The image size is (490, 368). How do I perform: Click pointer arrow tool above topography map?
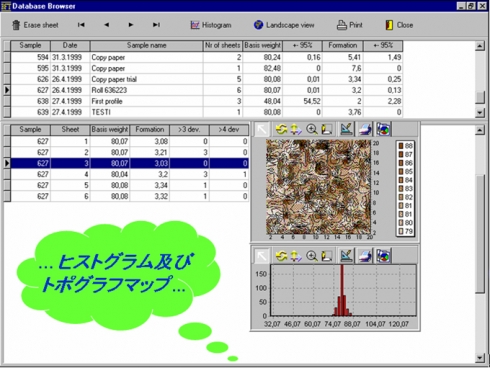click(x=262, y=129)
